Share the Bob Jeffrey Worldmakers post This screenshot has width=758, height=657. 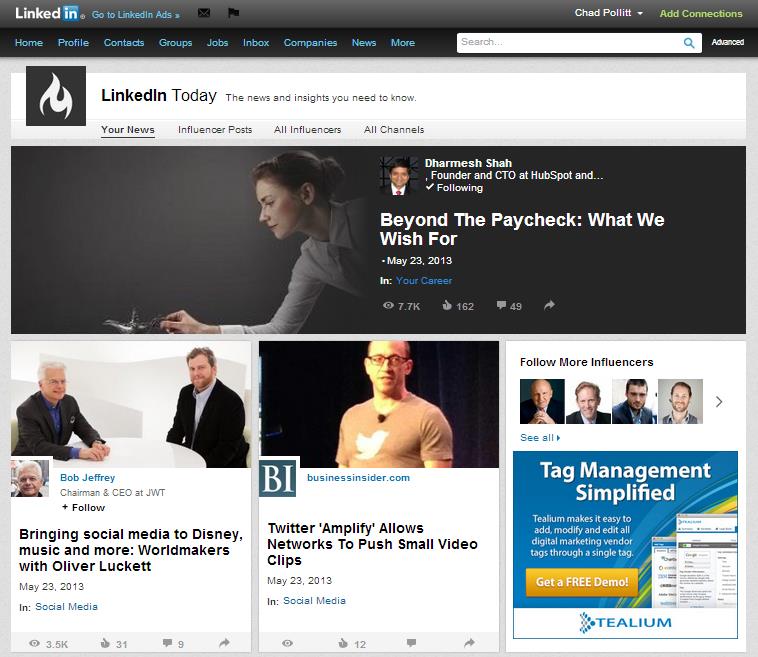pyautogui.click(x=224, y=643)
